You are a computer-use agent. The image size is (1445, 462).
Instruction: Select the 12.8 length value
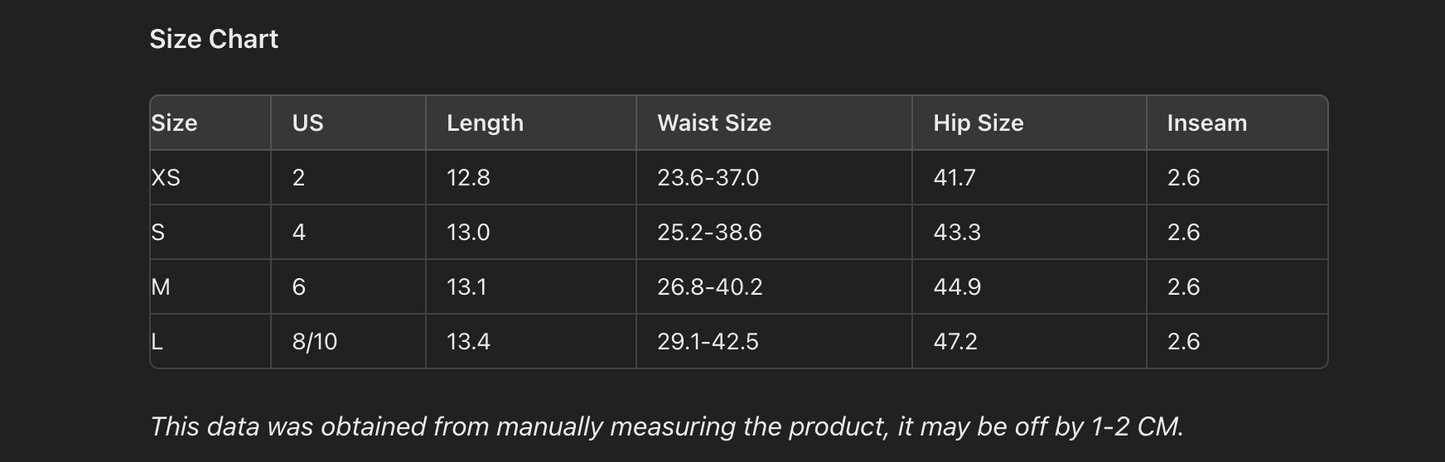point(468,178)
